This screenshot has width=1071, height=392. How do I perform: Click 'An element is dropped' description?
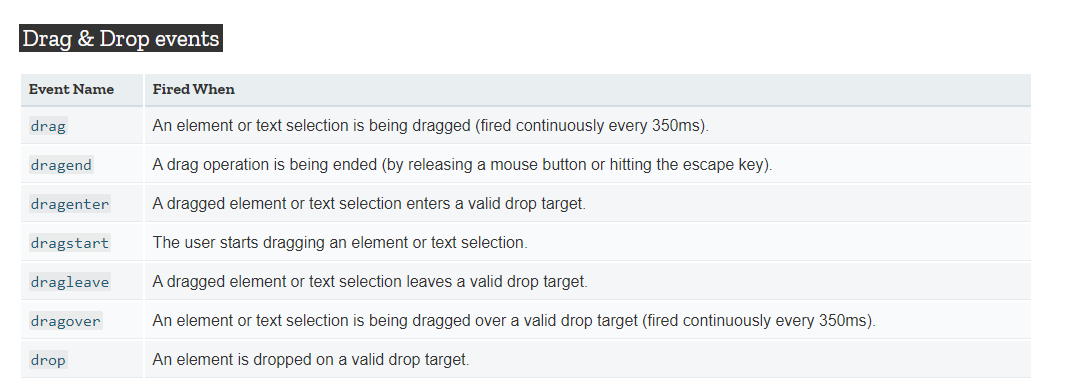click(x=311, y=360)
